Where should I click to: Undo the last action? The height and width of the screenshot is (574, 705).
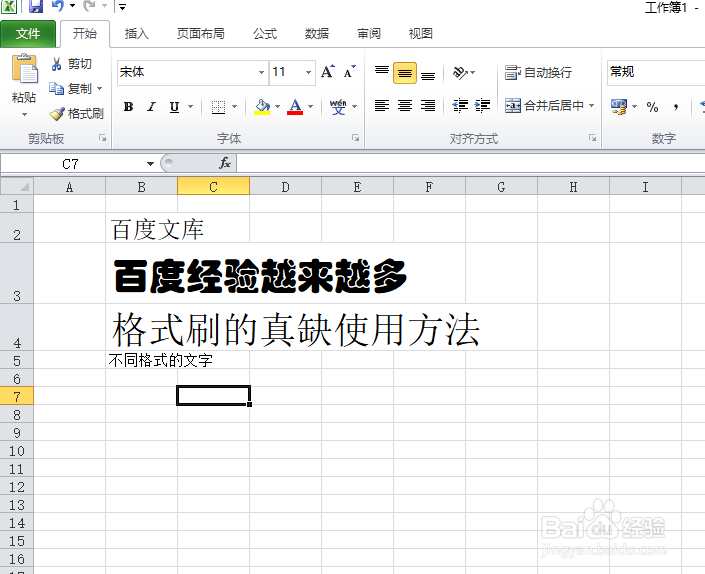pos(58,6)
